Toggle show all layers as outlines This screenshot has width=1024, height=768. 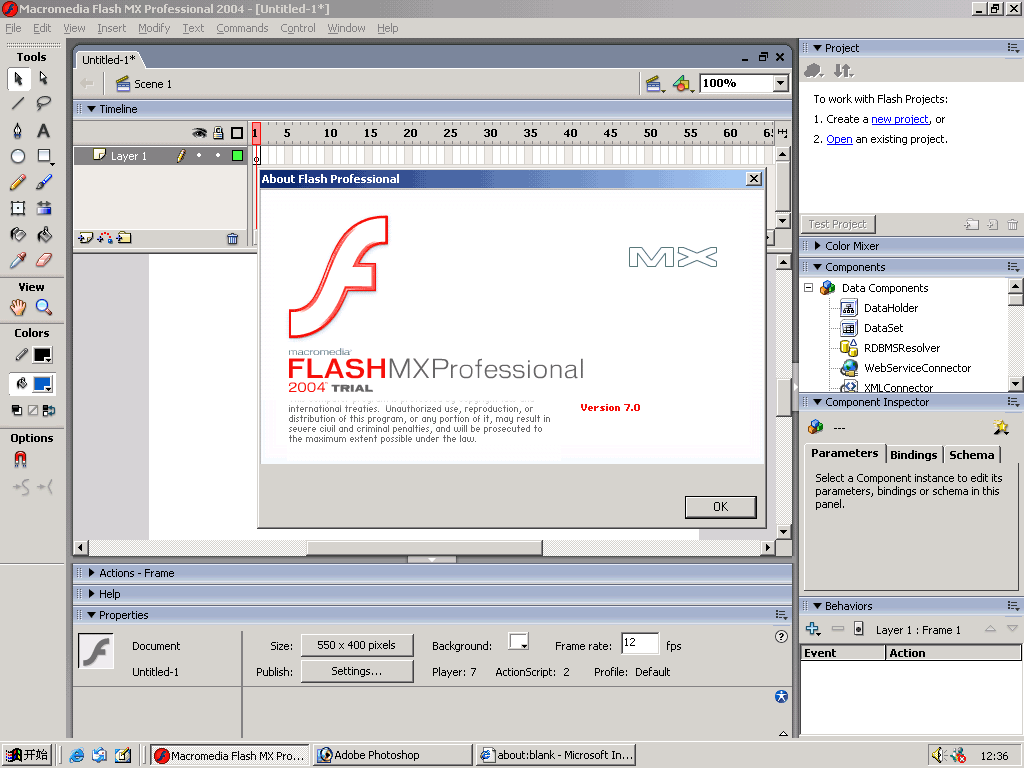click(x=237, y=133)
